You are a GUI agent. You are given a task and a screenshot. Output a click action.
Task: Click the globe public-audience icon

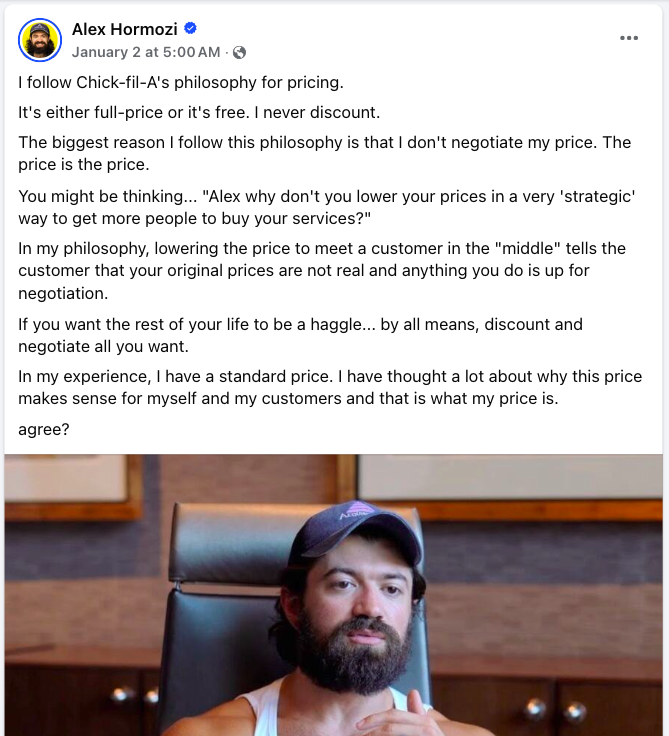coord(239,52)
